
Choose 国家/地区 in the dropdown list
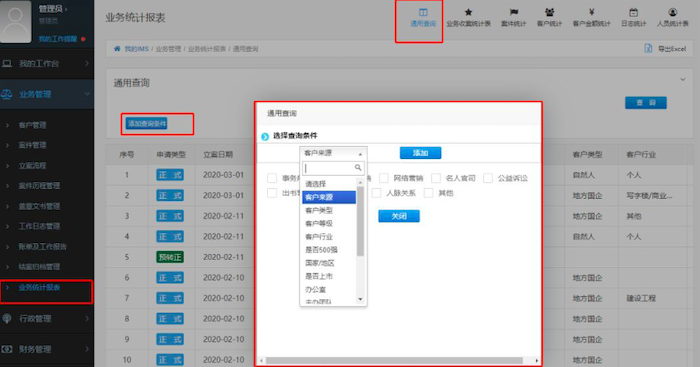(329, 263)
